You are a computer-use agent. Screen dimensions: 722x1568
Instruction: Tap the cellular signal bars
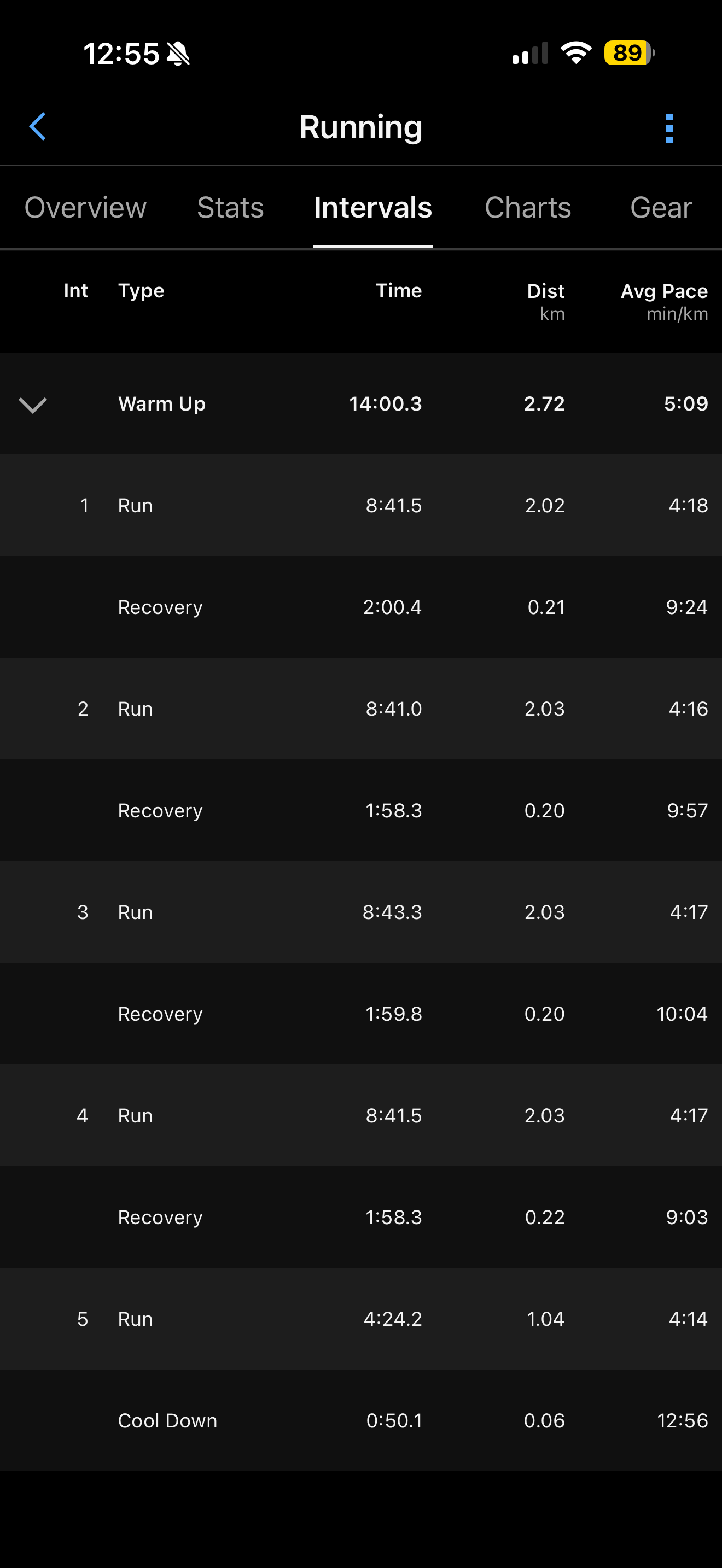(x=529, y=54)
